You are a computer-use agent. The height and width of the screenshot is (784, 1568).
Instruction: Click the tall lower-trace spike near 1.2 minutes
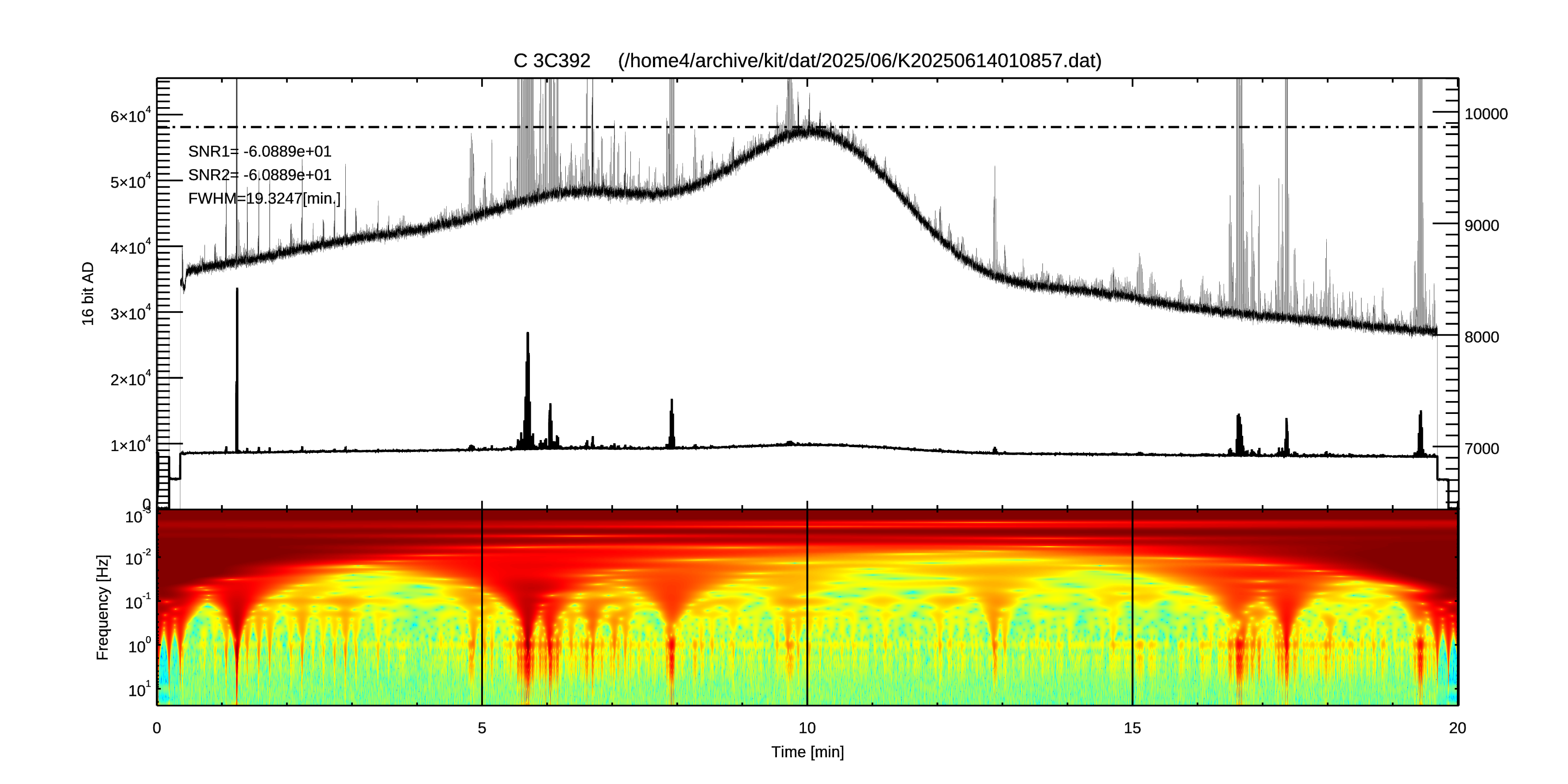(237, 370)
